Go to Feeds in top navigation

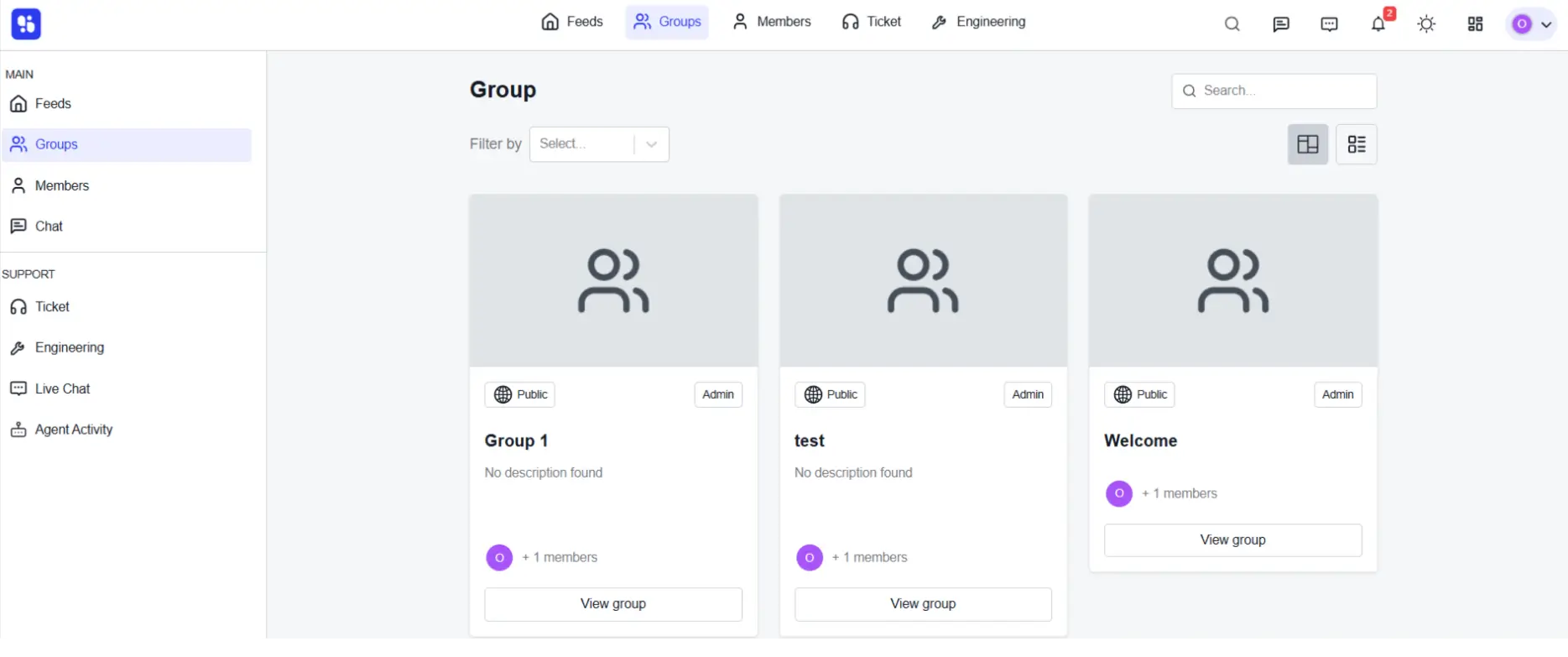click(x=572, y=22)
